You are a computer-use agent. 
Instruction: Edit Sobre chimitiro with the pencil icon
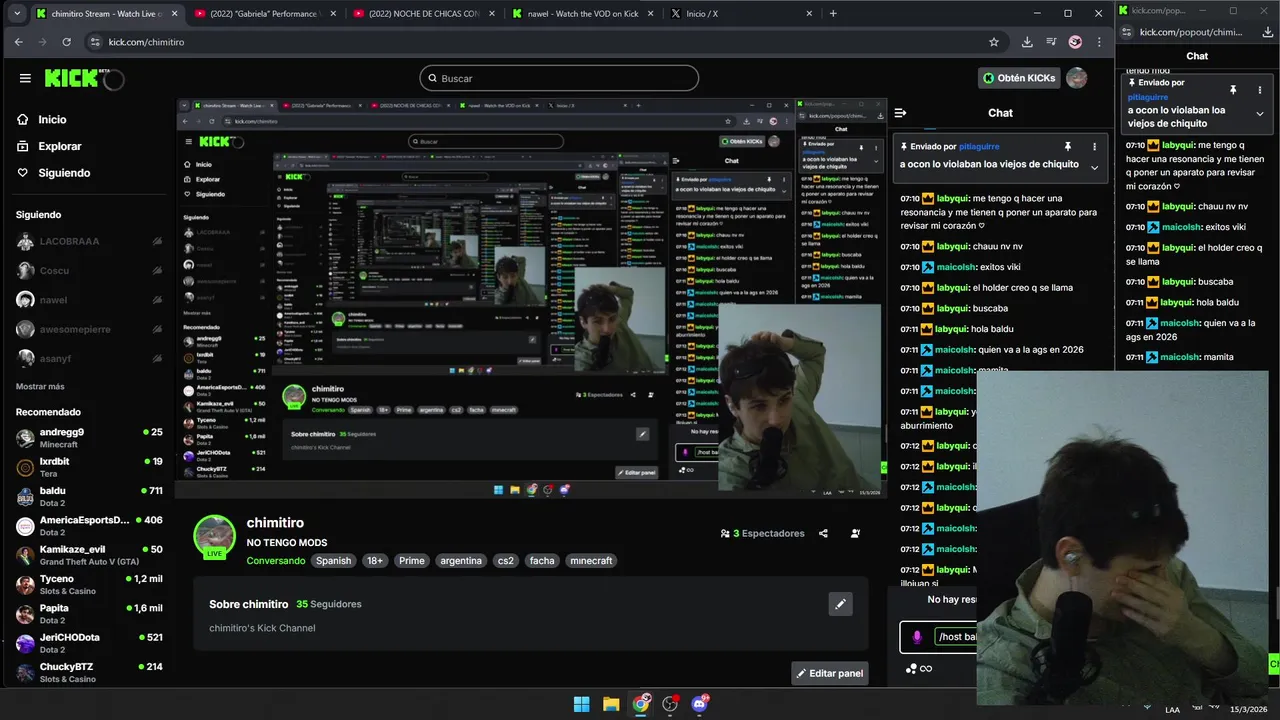pyautogui.click(x=840, y=604)
